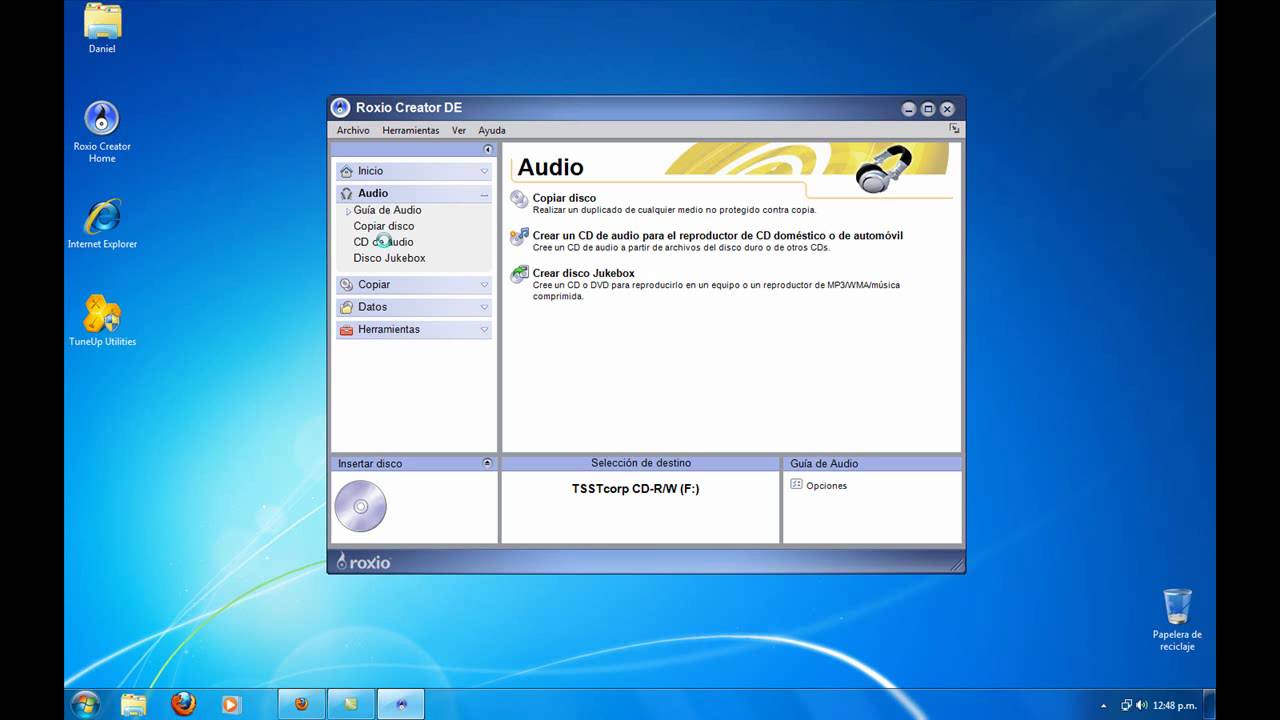
Task: Expand the Inicio section
Action: (414, 171)
